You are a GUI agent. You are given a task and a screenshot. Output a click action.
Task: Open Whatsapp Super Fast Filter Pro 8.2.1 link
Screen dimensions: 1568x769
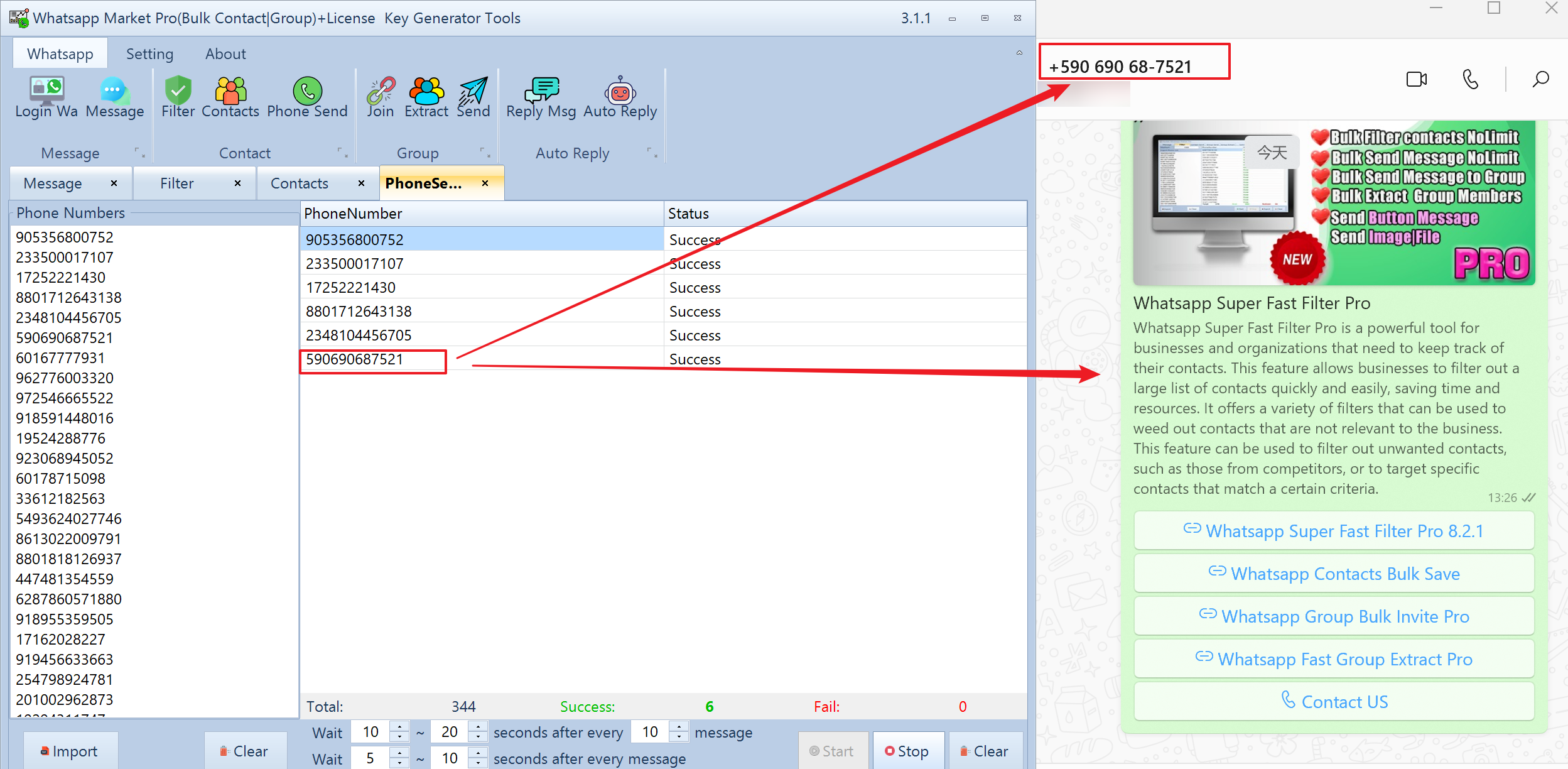tap(1334, 531)
